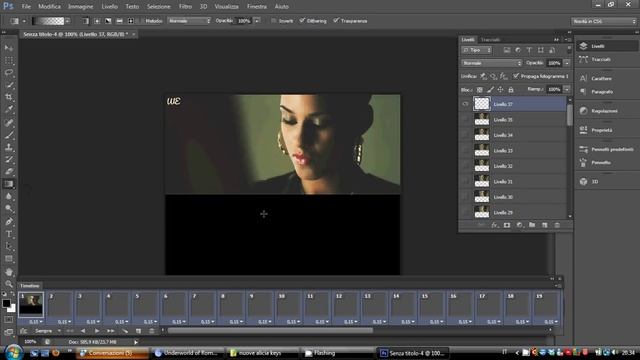
Task: Create a new layer in Livelli panel
Action: point(544,225)
